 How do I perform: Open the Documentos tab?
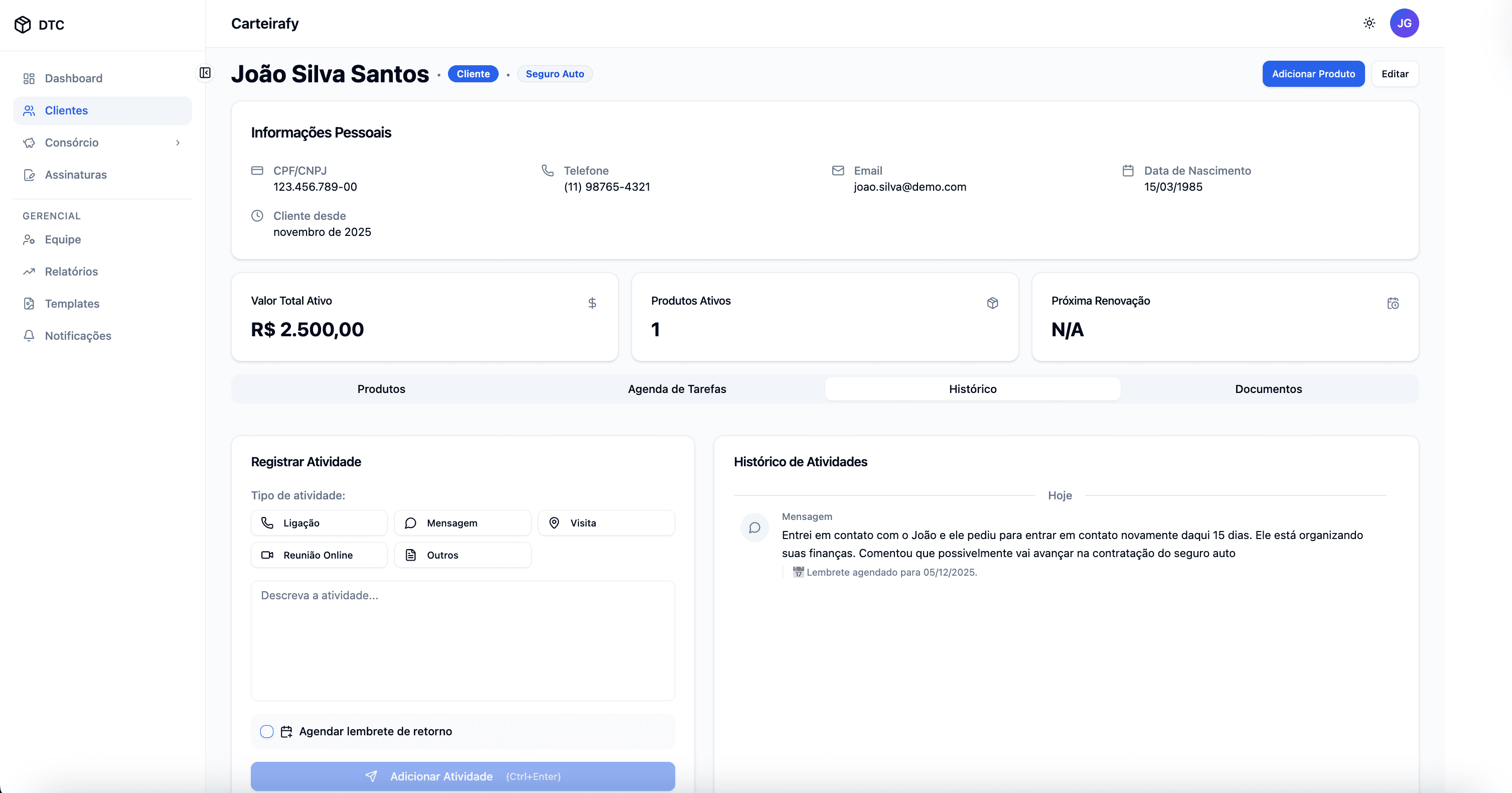coord(1268,389)
